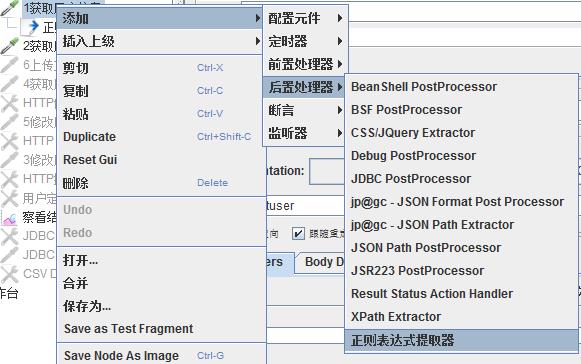Viewport: 581px width, 364px height.
Task: Click the field ending in tuser
Action: click(x=306, y=205)
